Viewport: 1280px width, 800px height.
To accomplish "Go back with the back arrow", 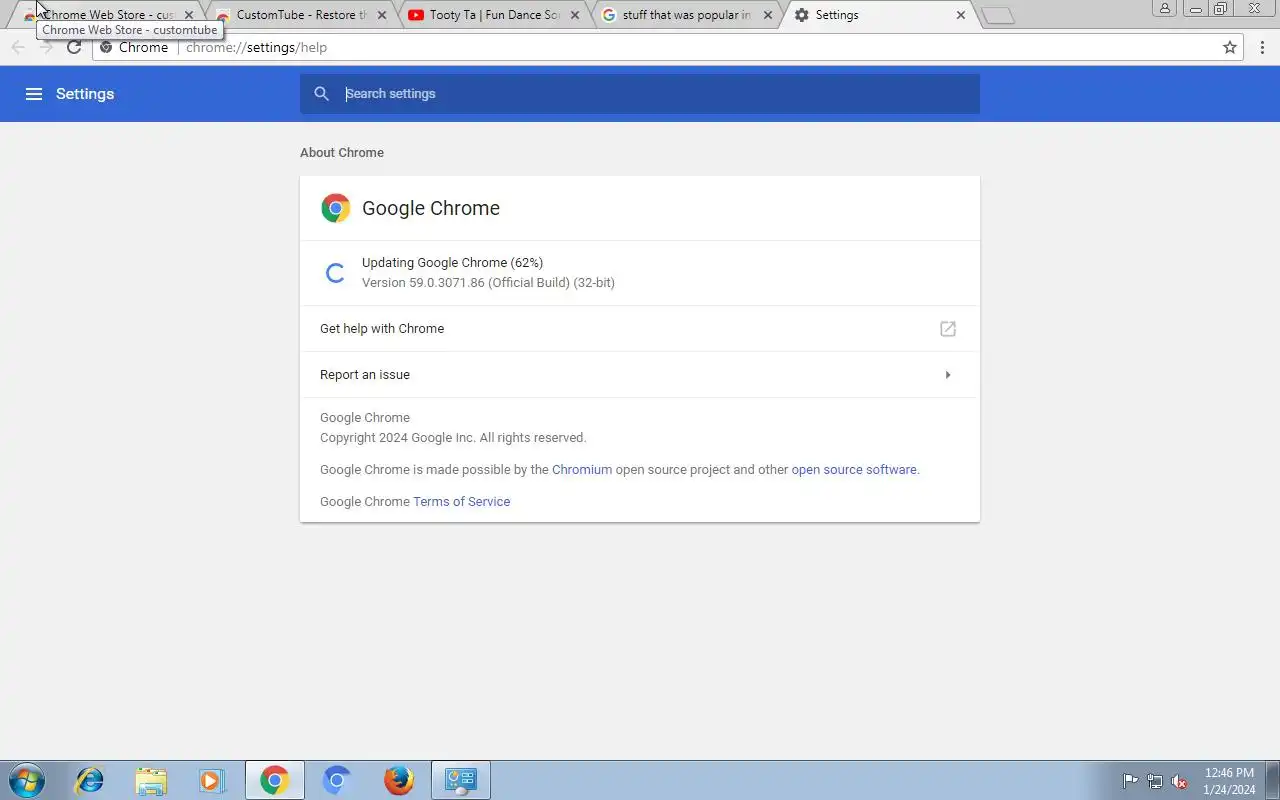I will 18,47.
